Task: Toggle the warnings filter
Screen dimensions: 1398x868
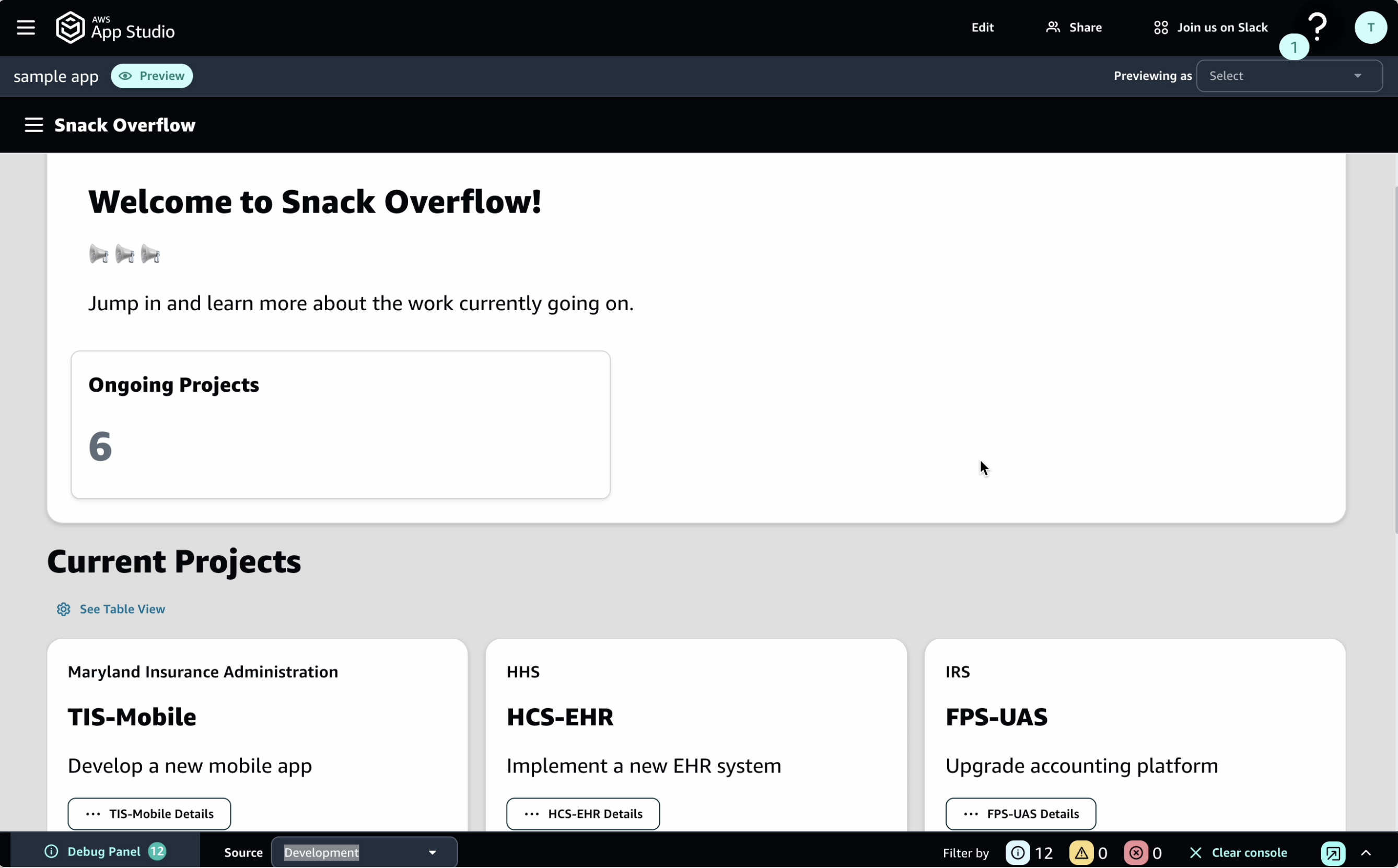Action: point(1080,852)
